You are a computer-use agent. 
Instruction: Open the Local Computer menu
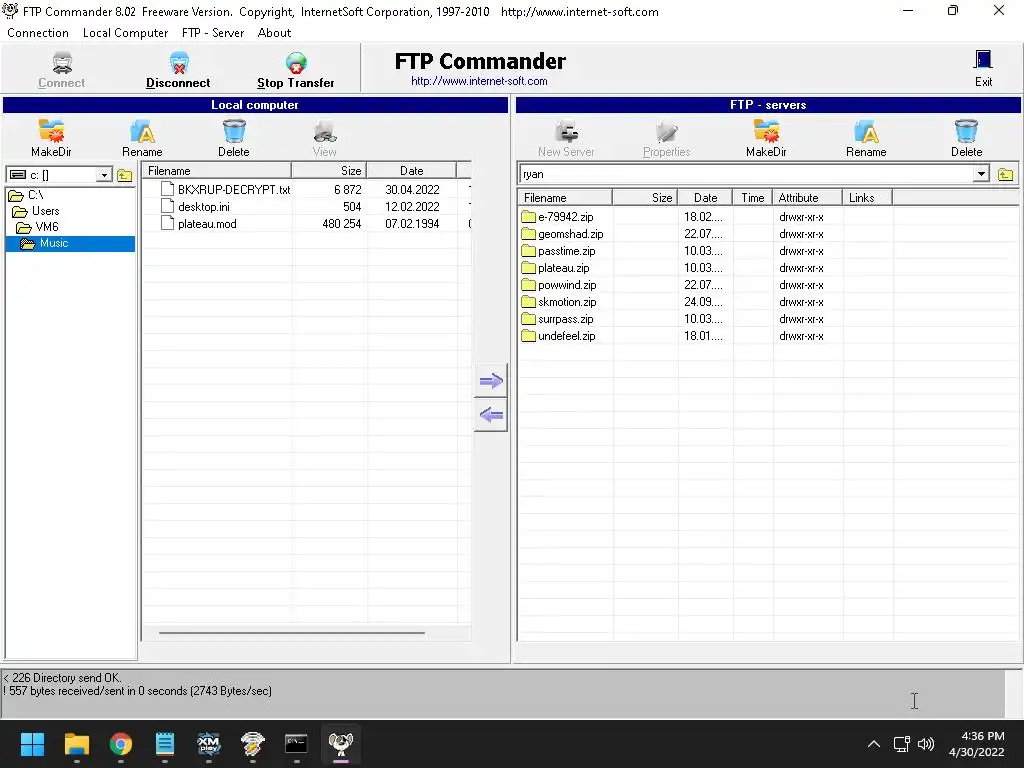[125, 33]
